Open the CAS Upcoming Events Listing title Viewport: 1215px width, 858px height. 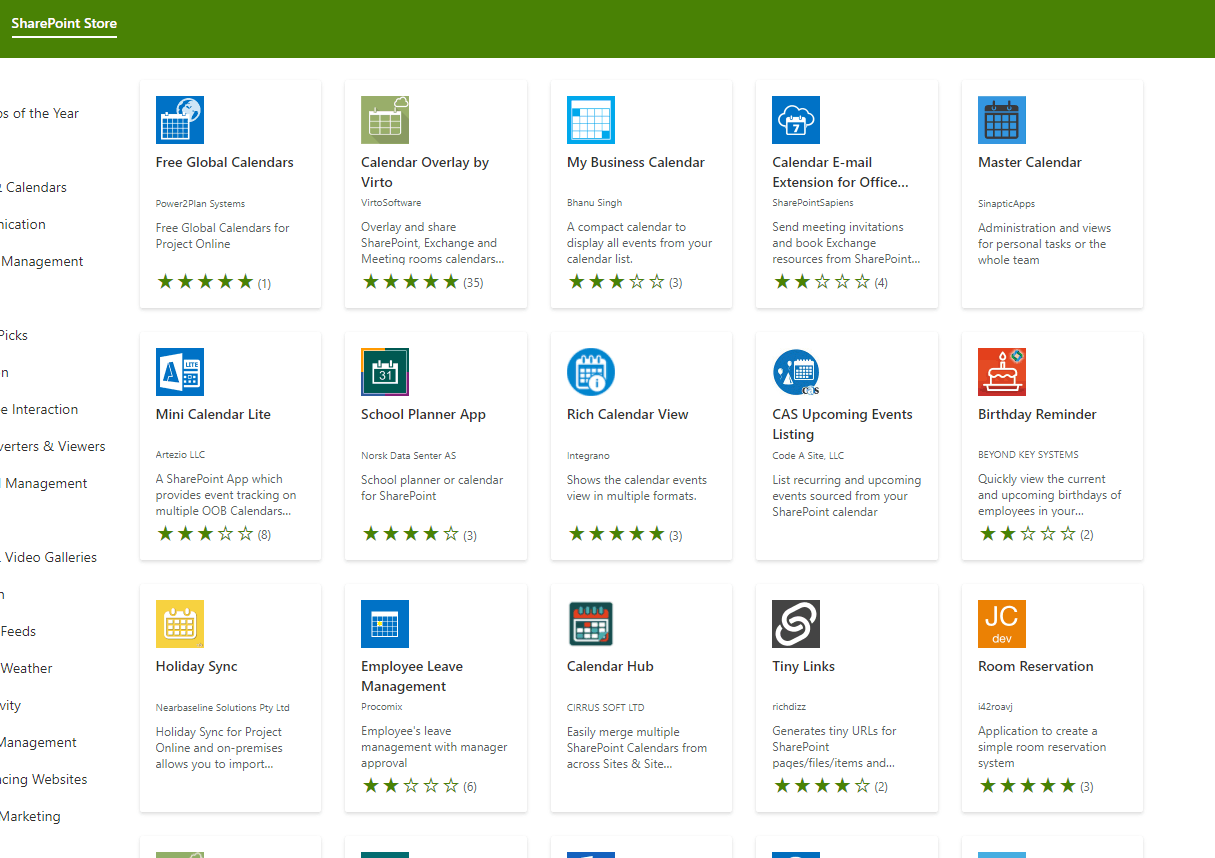pos(842,424)
